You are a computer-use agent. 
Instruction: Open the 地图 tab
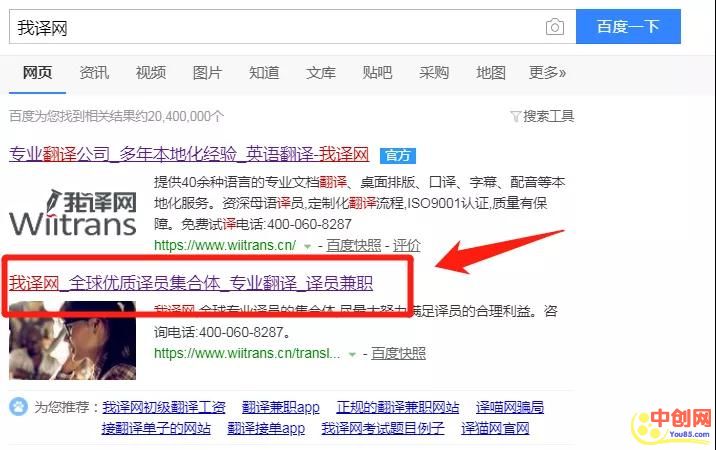point(491,72)
